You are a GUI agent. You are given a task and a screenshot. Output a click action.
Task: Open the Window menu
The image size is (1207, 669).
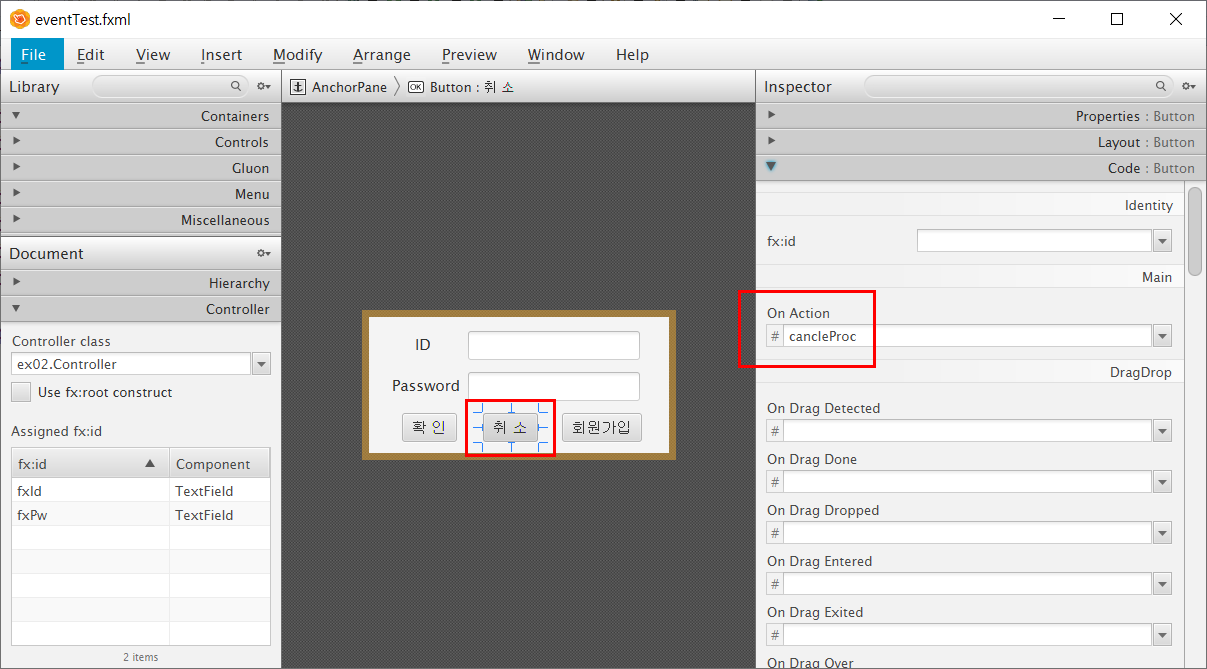(556, 54)
